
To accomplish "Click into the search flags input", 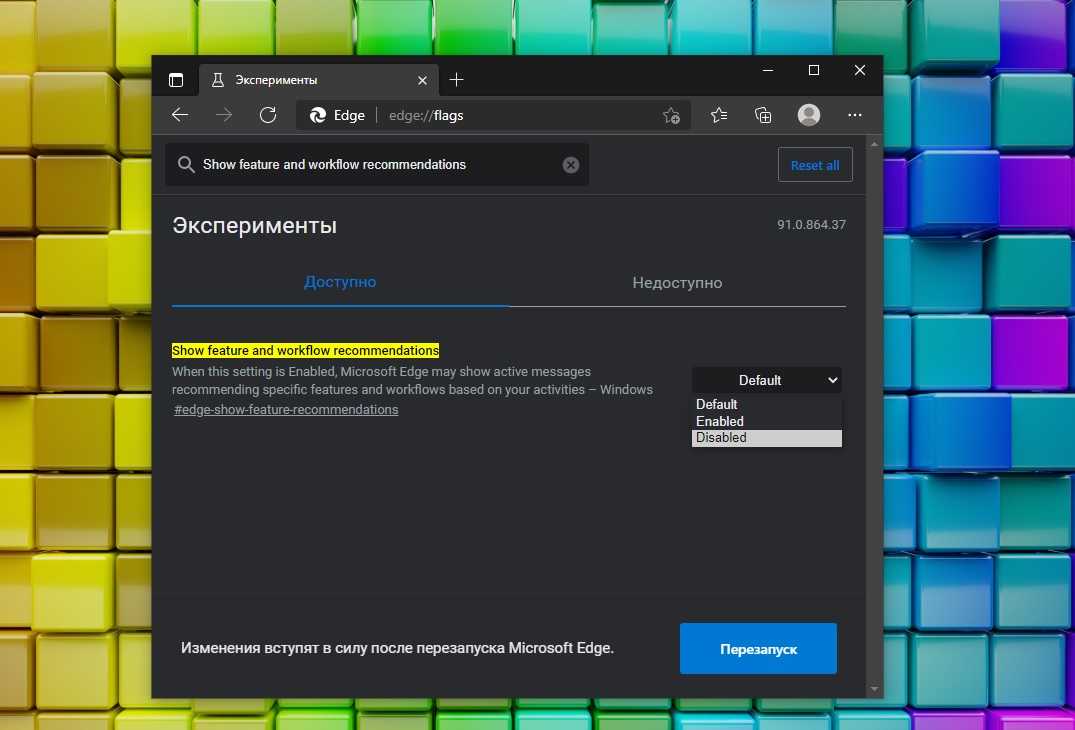I will point(377,165).
